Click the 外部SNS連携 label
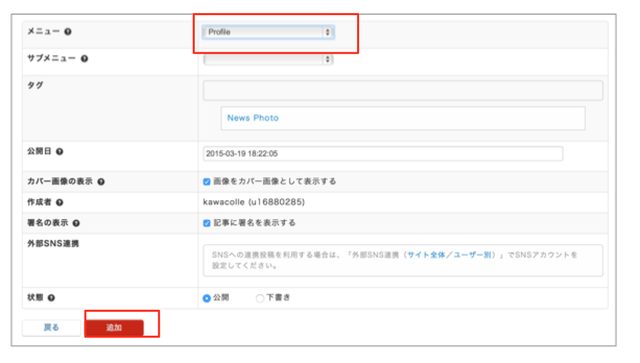640x363 pixels. coord(53,244)
